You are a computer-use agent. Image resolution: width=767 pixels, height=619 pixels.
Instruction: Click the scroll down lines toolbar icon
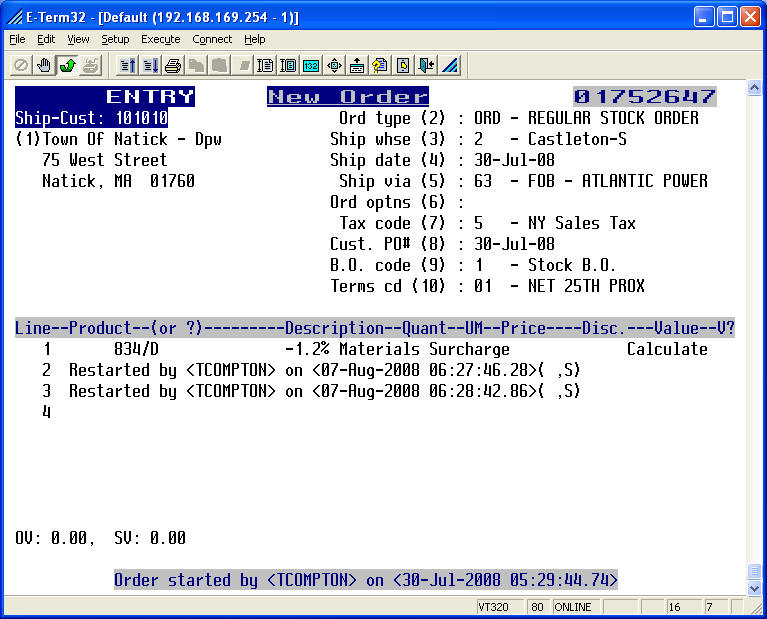[x=151, y=65]
